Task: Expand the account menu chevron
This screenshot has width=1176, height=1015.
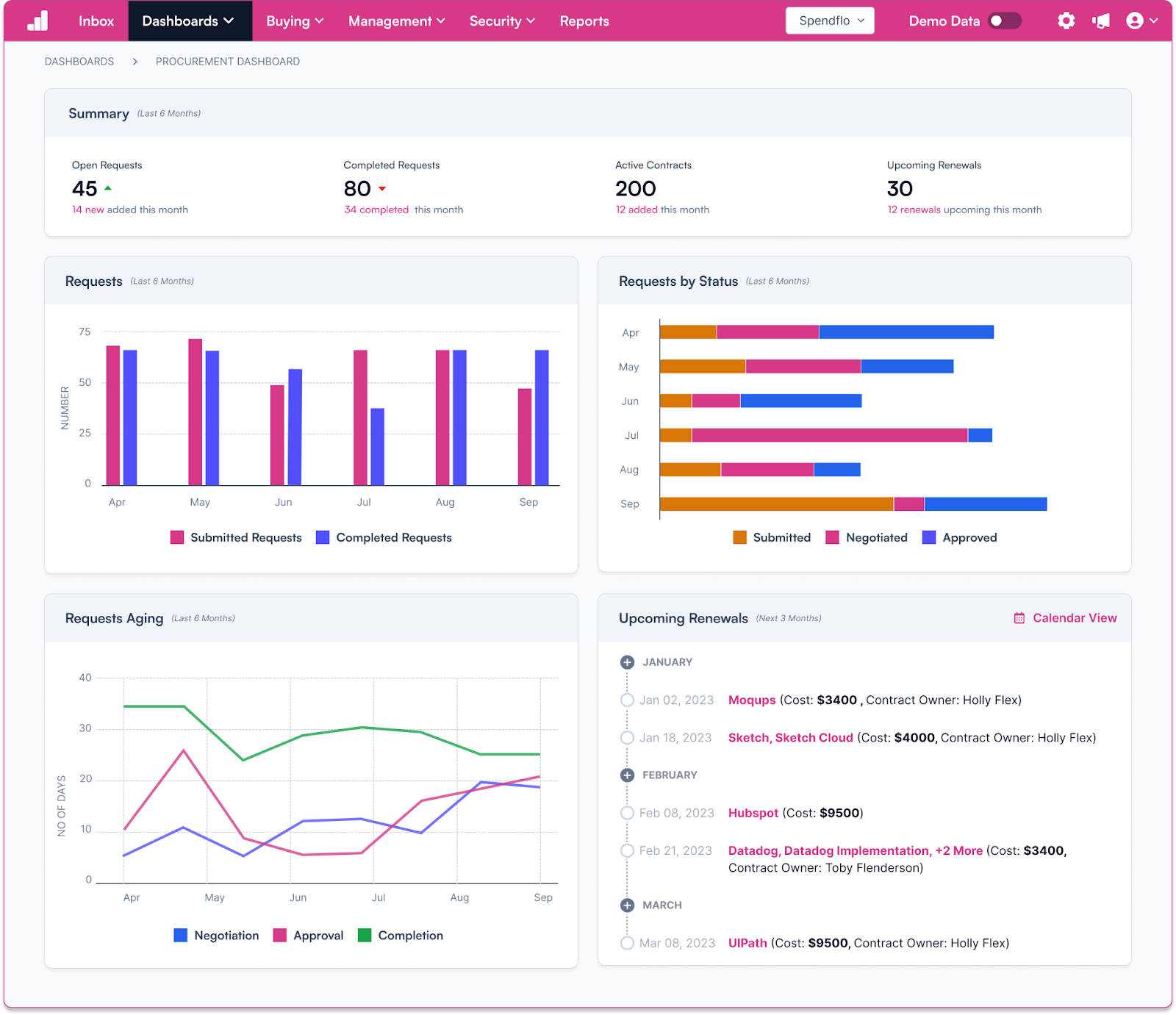Action: [1154, 21]
